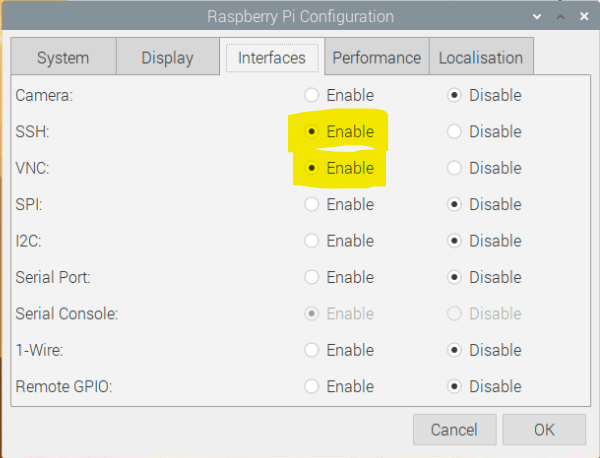The width and height of the screenshot is (600, 458).
Task: Click the Cancel button
Action: coord(455,430)
